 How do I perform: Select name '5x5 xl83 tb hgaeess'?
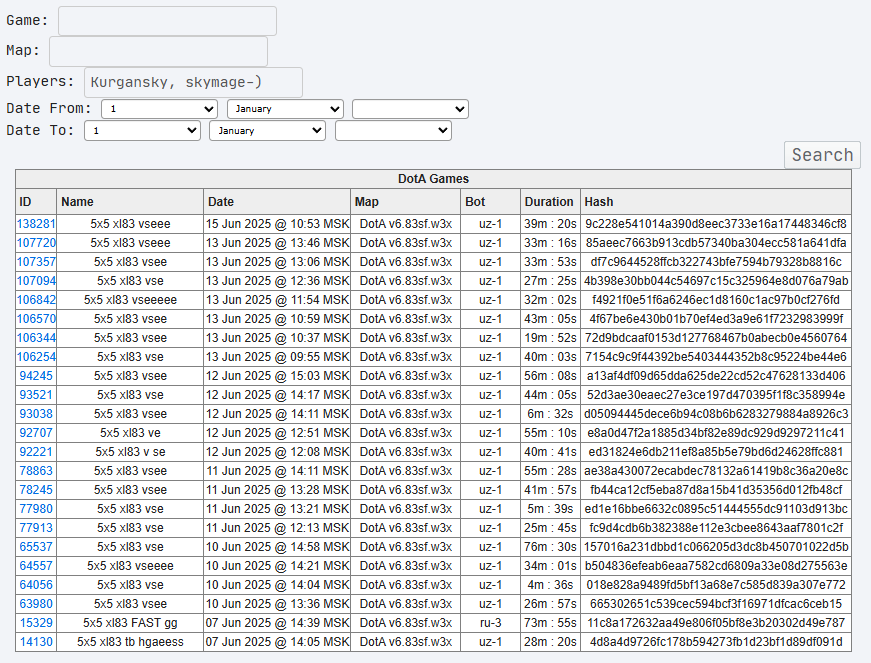click(x=130, y=642)
